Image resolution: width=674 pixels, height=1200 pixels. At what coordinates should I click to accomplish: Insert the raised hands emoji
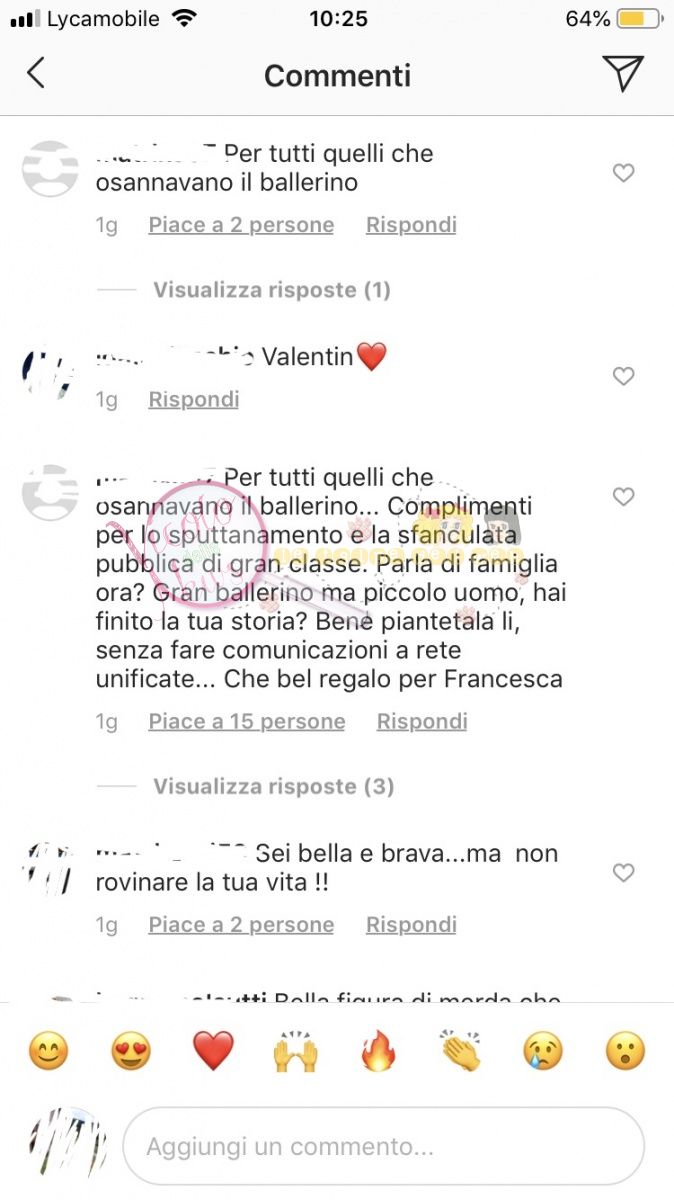click(x=296, y=1052)
